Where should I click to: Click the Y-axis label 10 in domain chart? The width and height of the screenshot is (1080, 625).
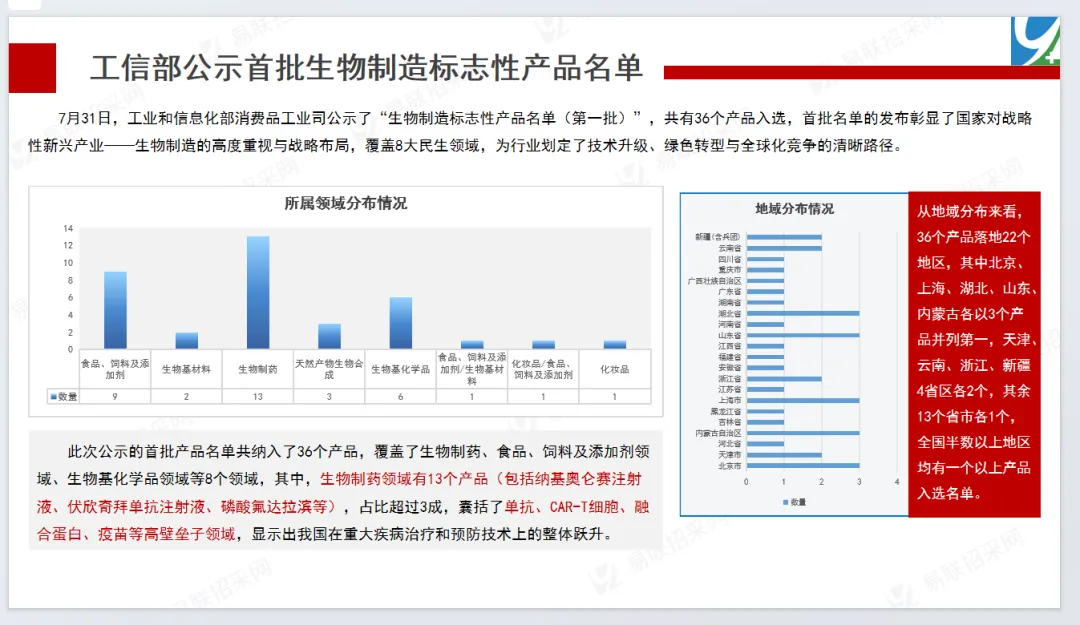click(x=68, y=263)
